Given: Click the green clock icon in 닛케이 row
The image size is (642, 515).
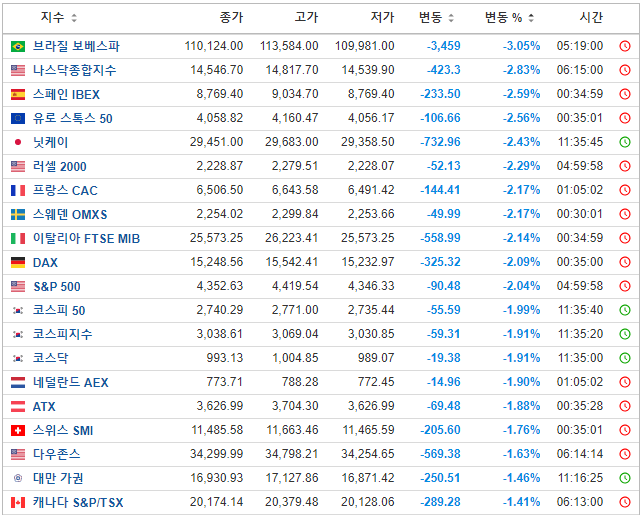Looking at the screenshot, I should [x=625, y=142].
